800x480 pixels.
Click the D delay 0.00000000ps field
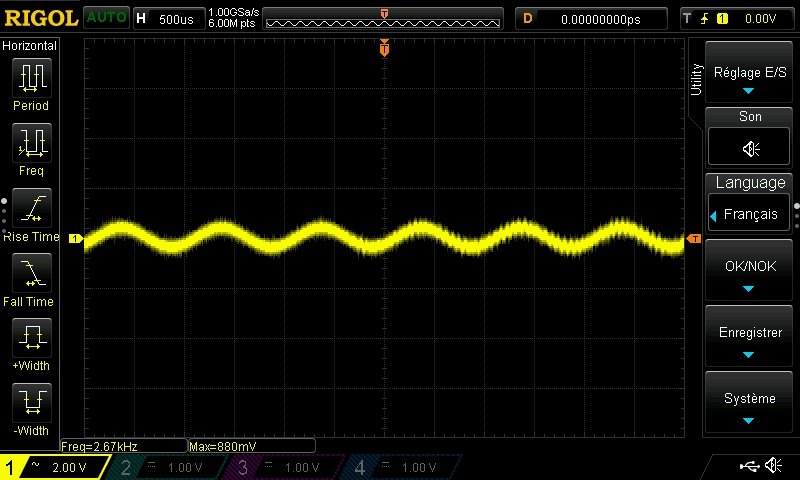pos(591,19)
